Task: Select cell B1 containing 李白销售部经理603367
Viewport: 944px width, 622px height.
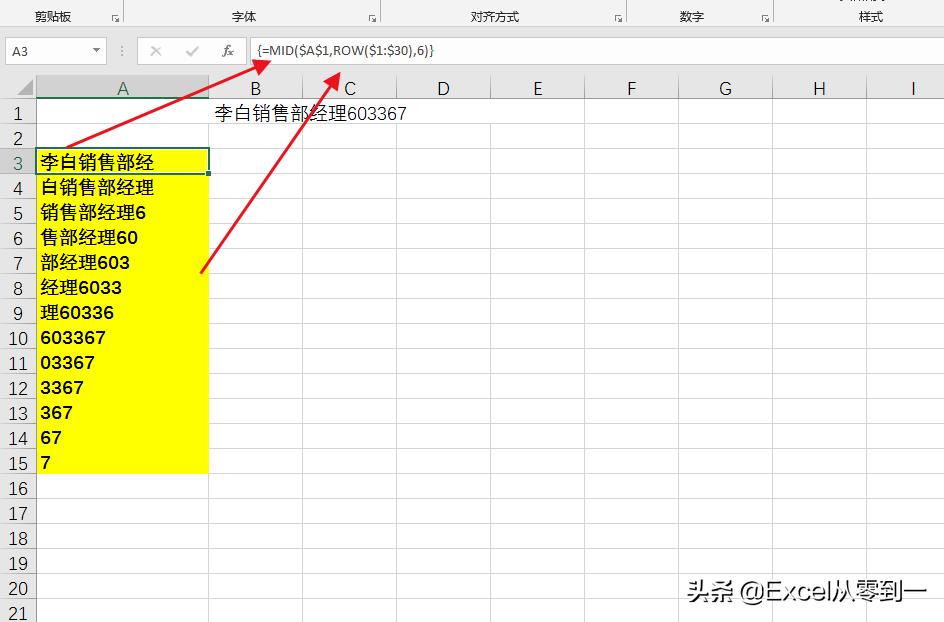Action: 255,113
